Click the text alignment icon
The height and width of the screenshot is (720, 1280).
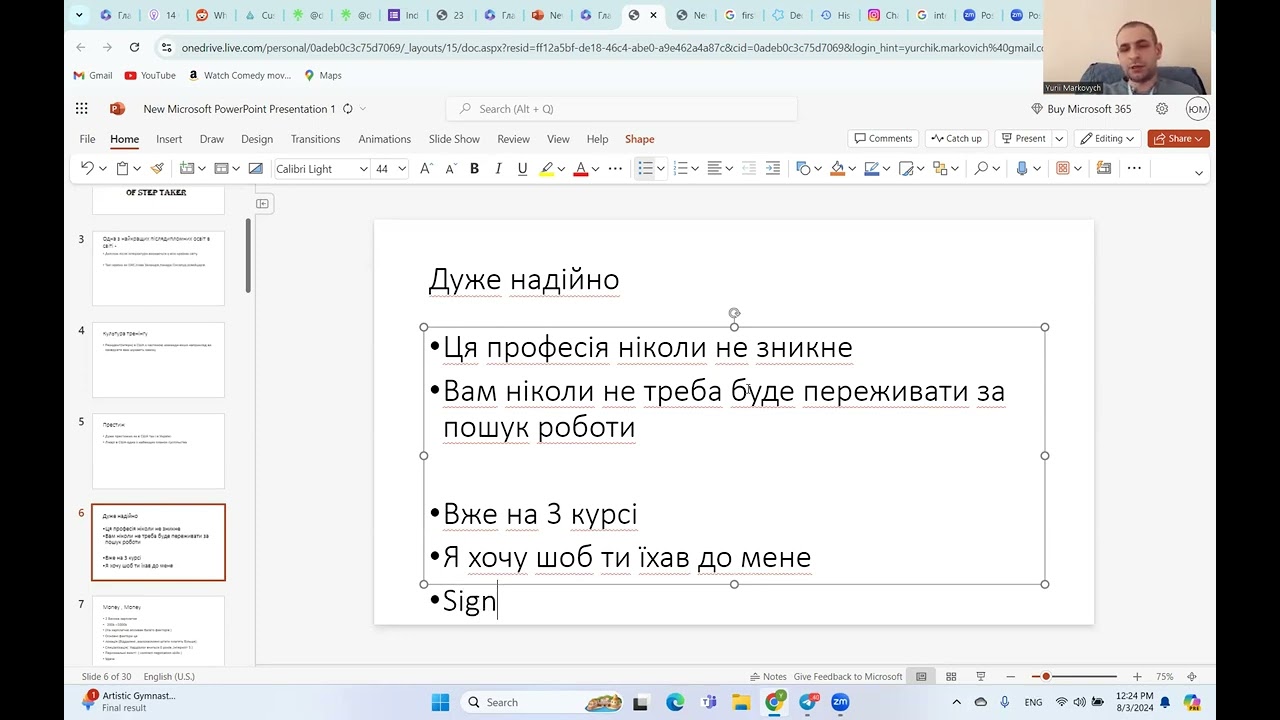click(x=714, y=168)
